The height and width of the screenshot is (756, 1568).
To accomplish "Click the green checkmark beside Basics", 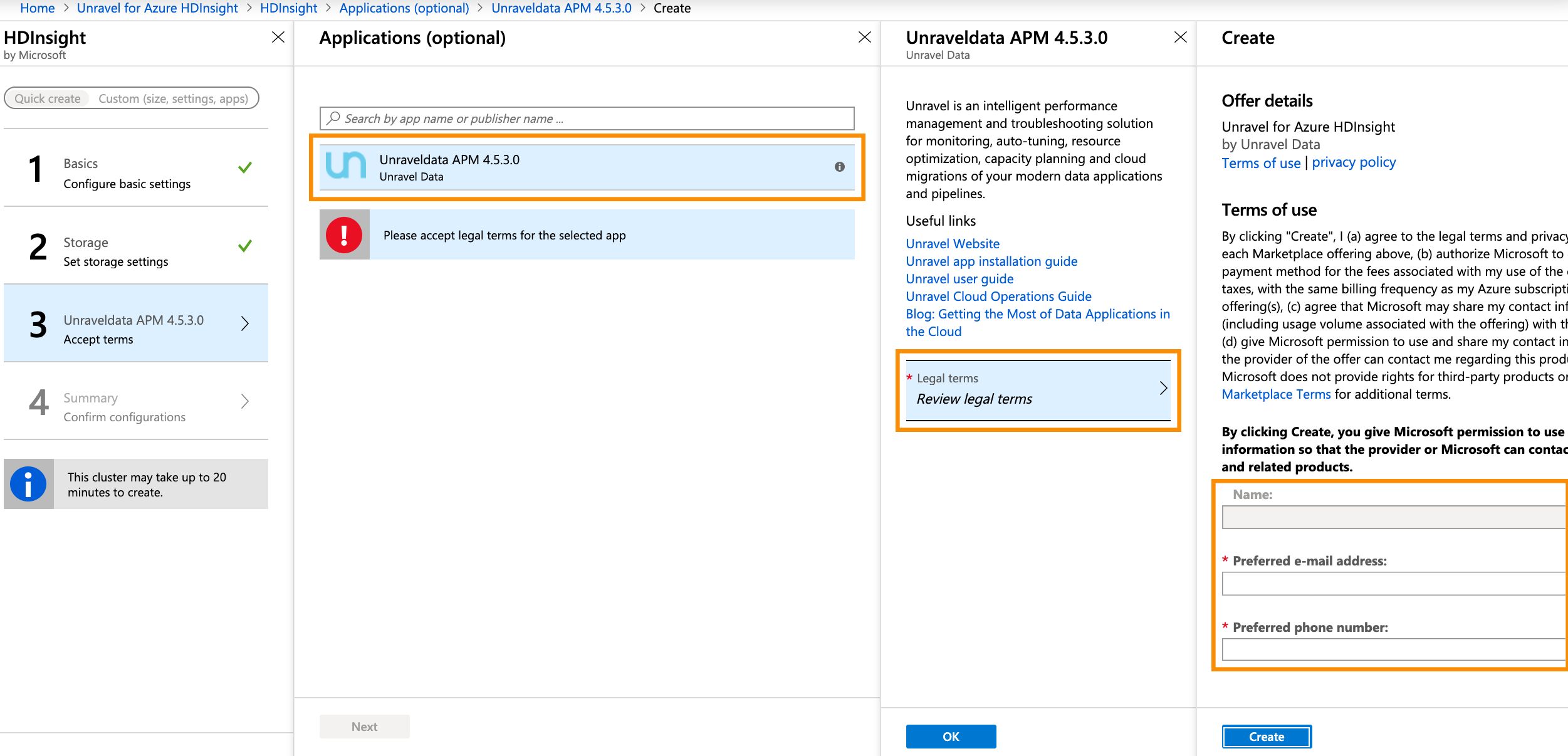I will tap(245, 167).
